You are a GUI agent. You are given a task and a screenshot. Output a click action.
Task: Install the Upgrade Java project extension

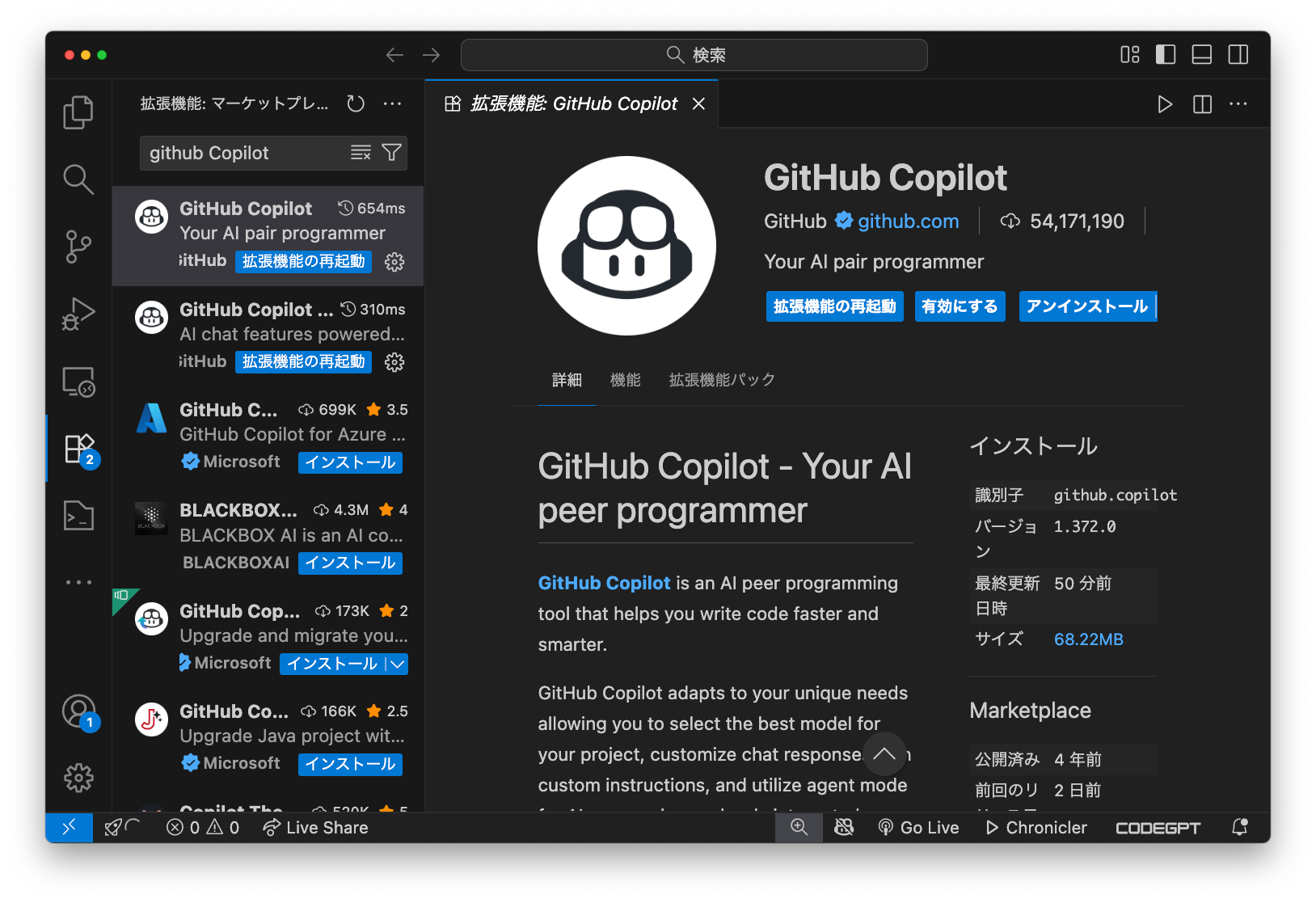[x=350, y=764]
